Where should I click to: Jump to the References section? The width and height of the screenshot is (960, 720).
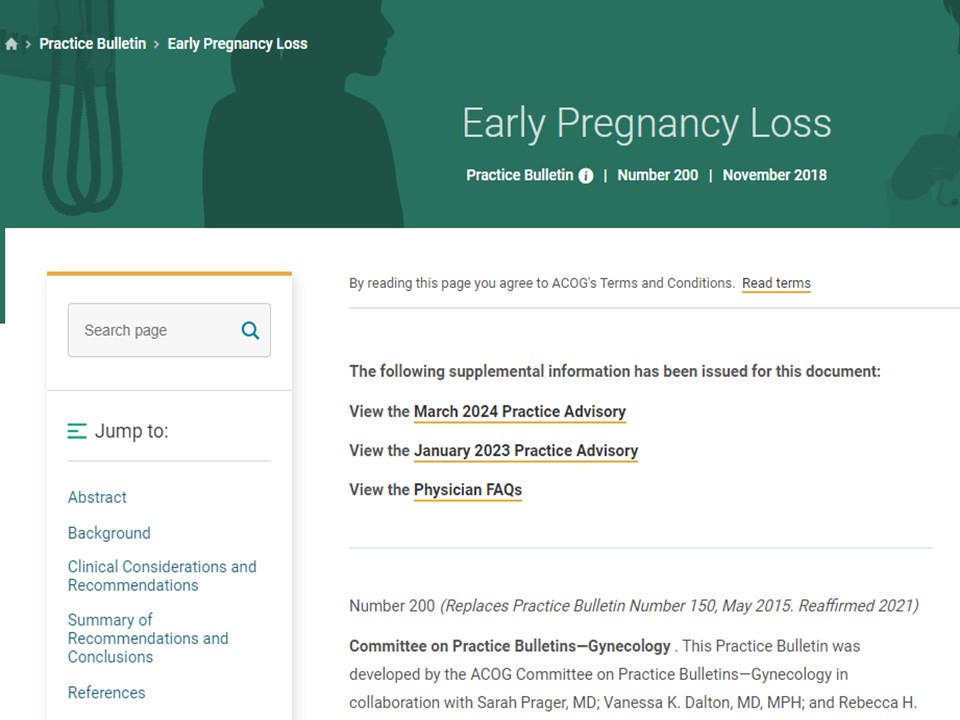pos(106,692)
